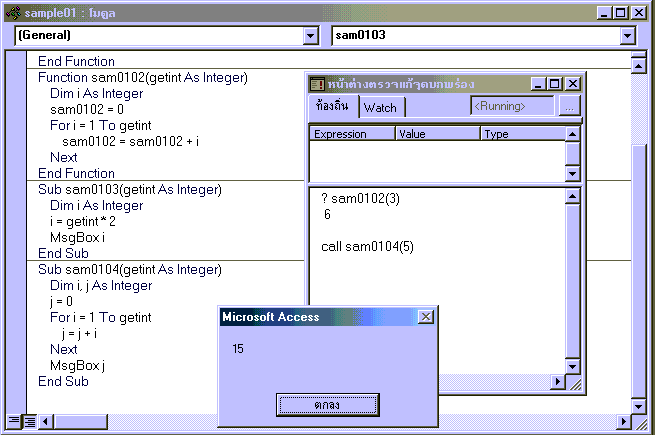Image resolution: width=655 pixels, height=435 pixels.
Task: Minimize the debug window
Action: click(540, 84)
